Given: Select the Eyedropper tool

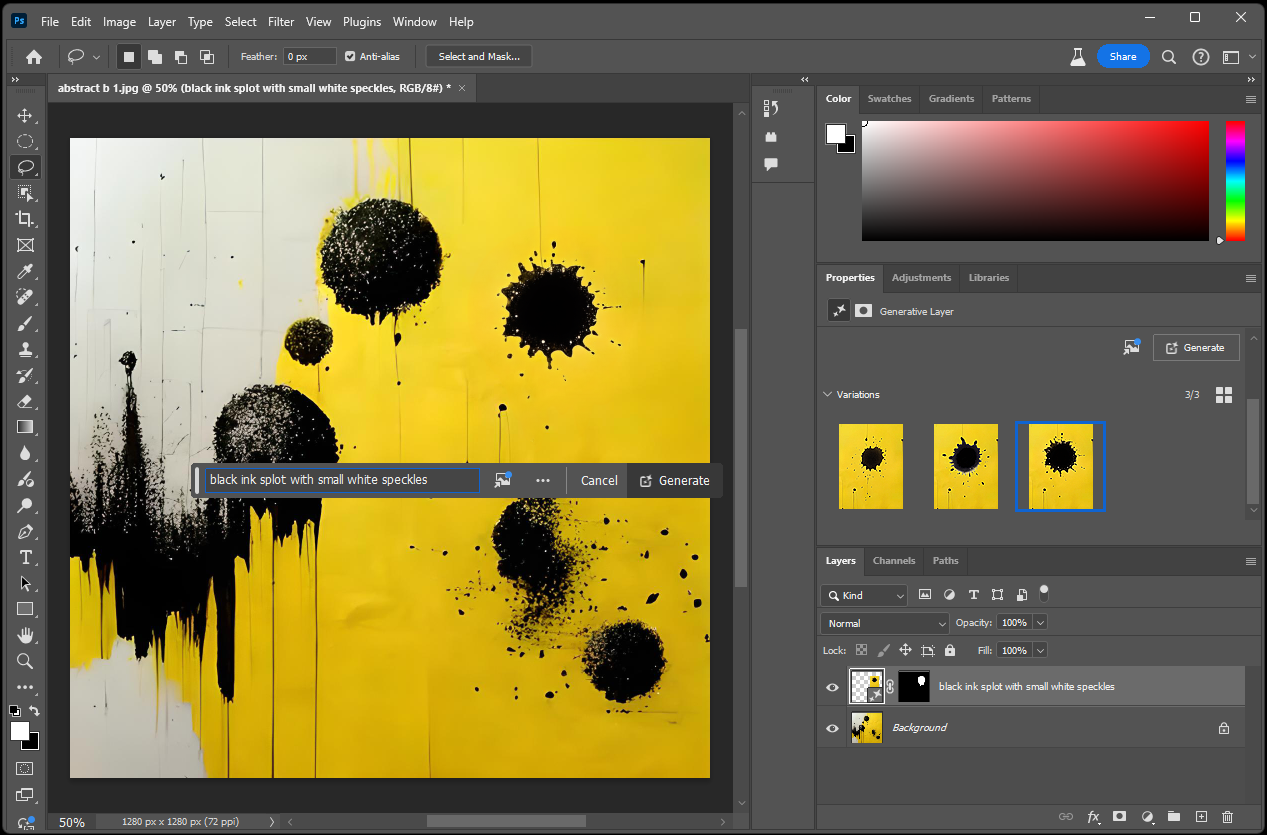Looking at the screenshot, I should 25,271.
